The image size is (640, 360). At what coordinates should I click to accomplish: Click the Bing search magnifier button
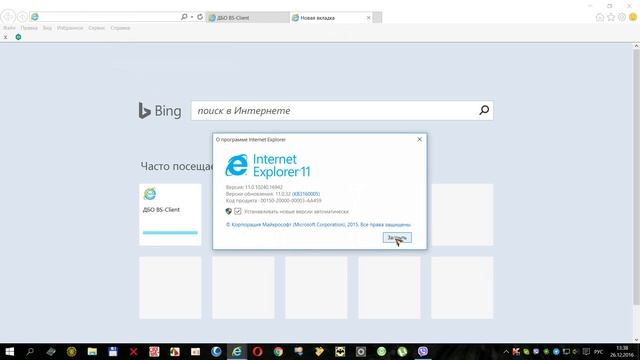pos(484,110)
